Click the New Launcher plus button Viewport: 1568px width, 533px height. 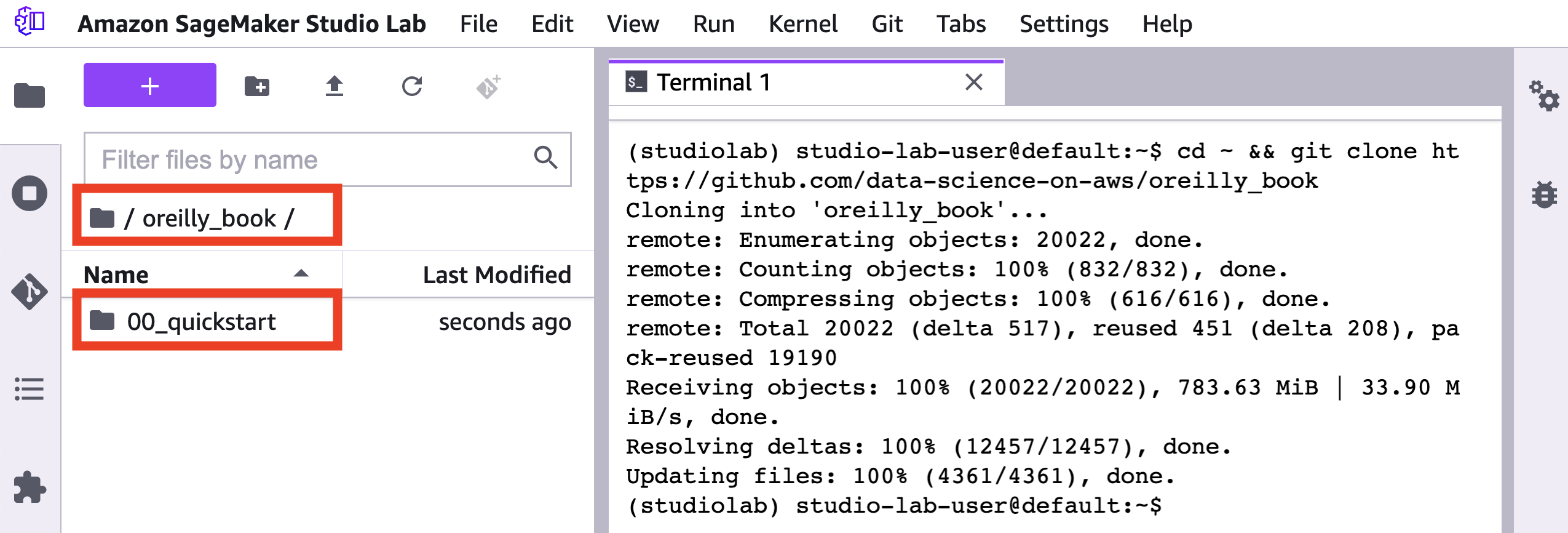click(x=150, y=85)
